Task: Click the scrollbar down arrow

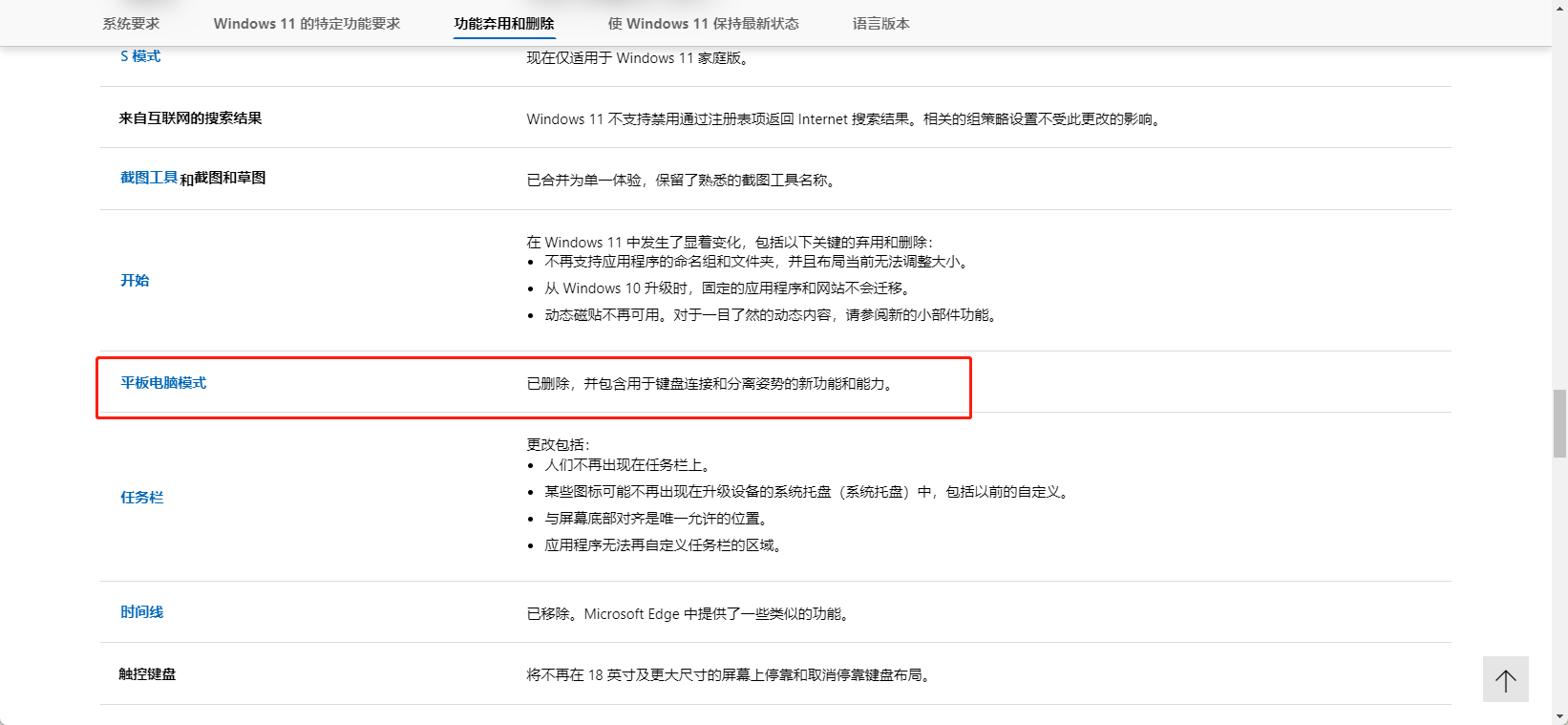Action: [x=1559, y=716]
